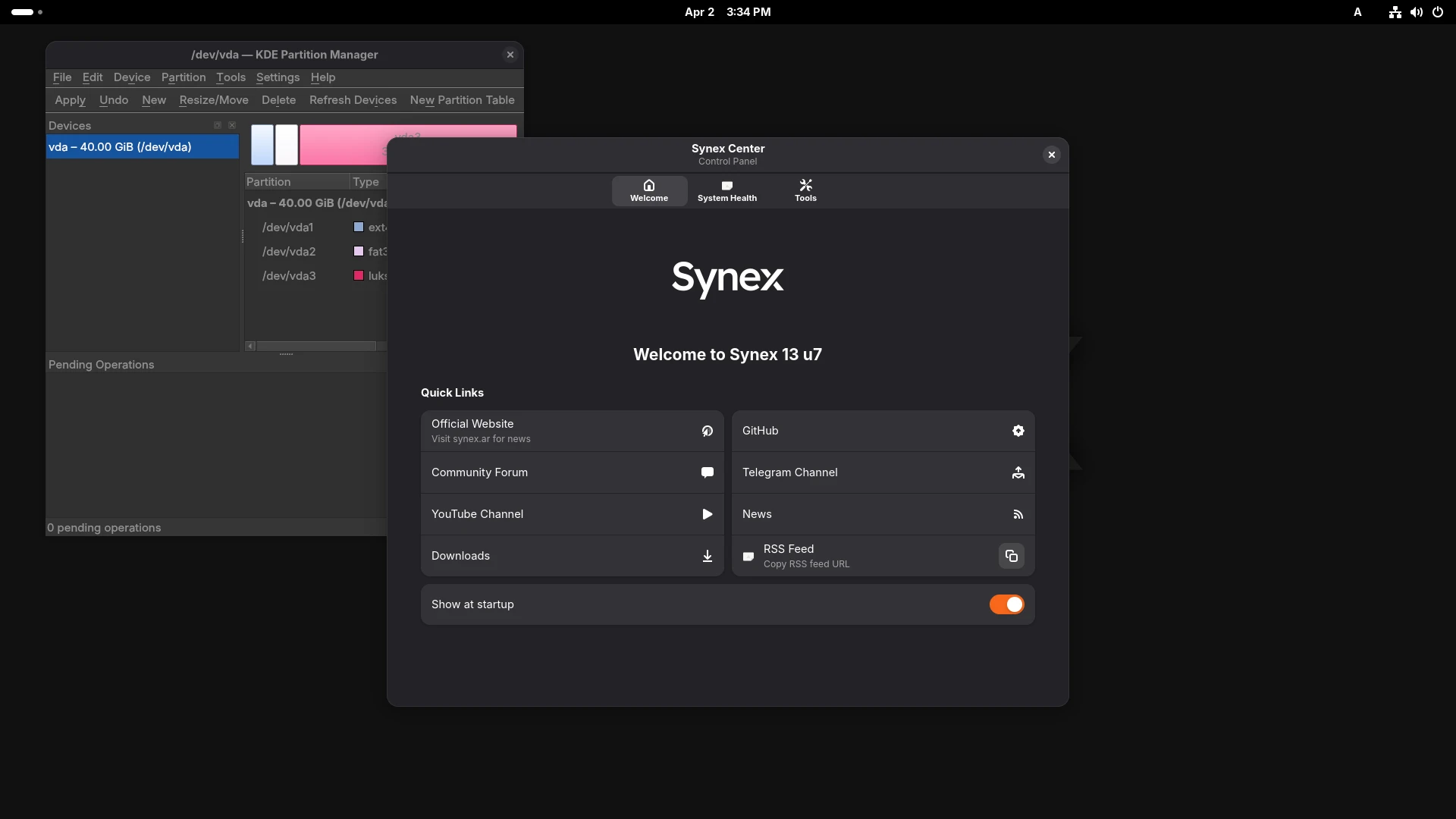Image resolution: width=1456 pixels, height=819 pixels.
Task: Click the Downloads arrow icon
Action: pyautogui.click(x=707, y=556)
